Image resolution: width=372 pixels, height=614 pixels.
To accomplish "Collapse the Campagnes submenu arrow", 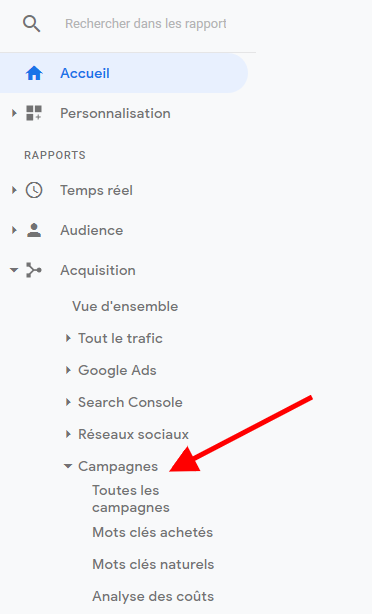I will [68, 466].
